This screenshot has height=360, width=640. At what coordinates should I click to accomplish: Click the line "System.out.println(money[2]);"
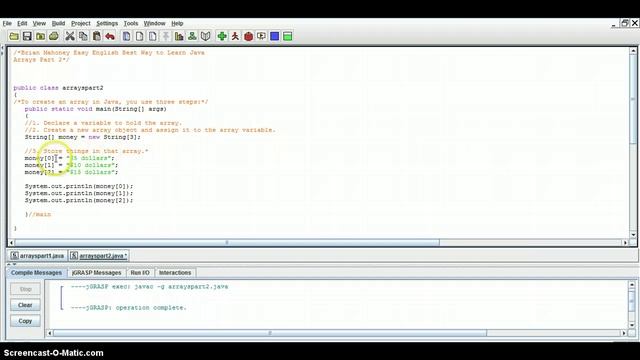79,200
